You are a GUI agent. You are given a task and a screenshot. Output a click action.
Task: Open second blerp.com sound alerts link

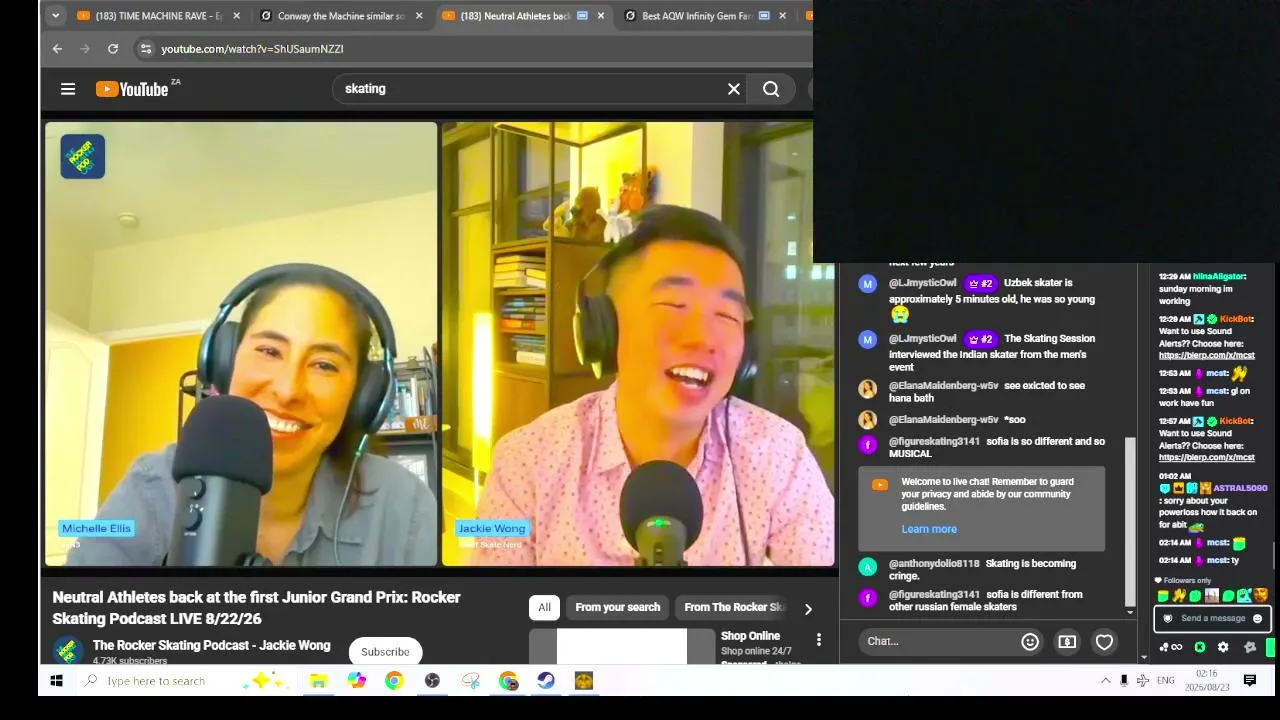(x=1206, y=458)
